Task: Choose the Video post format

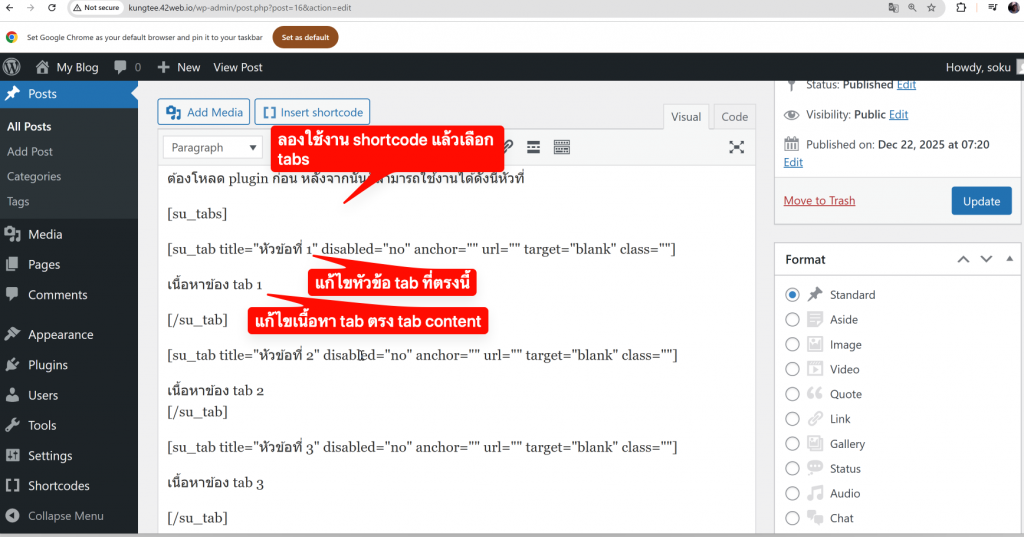Action: tap(793, 369)
